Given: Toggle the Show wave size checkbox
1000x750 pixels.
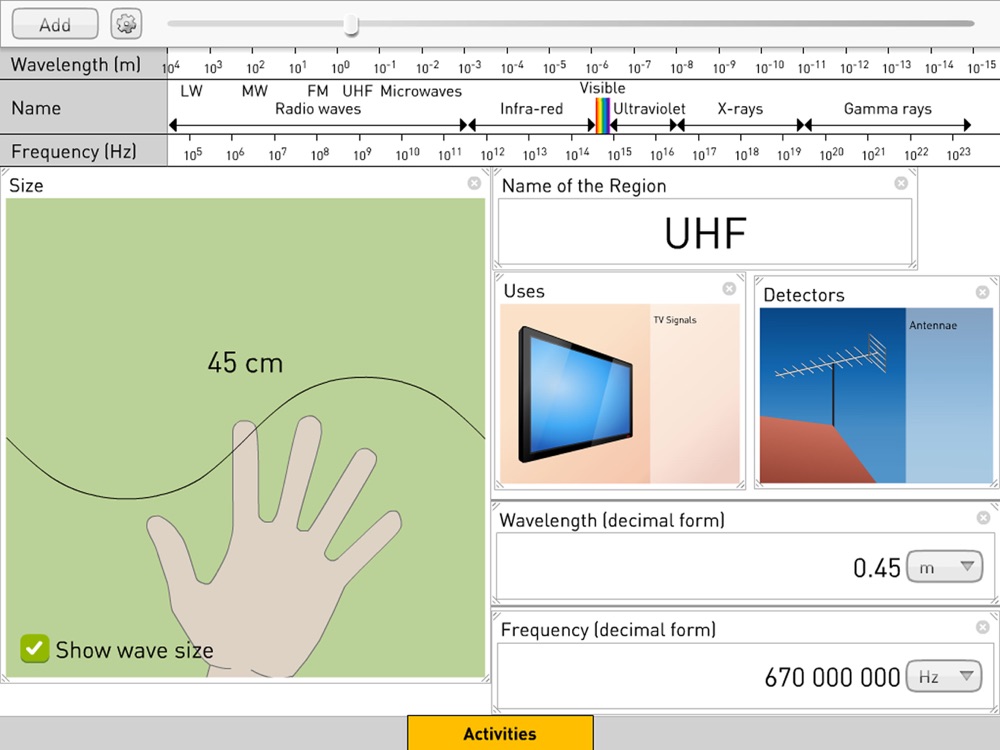Looking at the screenshot, I should pos(34,649).
